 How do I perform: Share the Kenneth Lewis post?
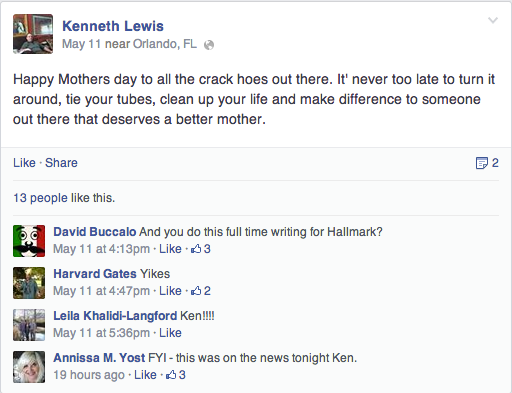(61, 163)
